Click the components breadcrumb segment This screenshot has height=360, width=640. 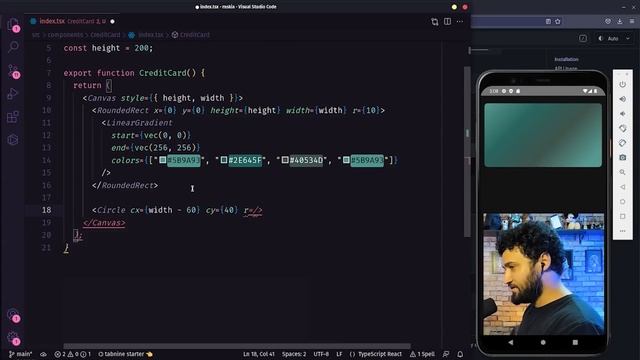[65, 35]
